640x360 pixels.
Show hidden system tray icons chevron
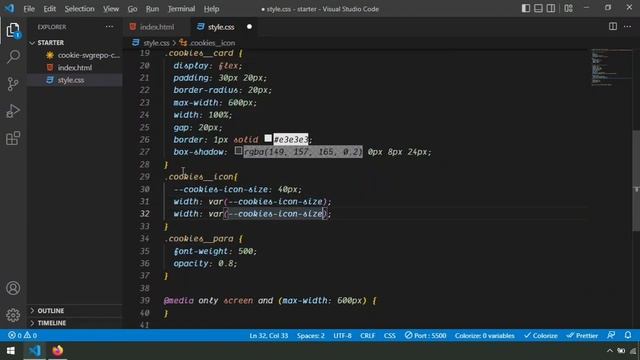(x=609, y=351)
